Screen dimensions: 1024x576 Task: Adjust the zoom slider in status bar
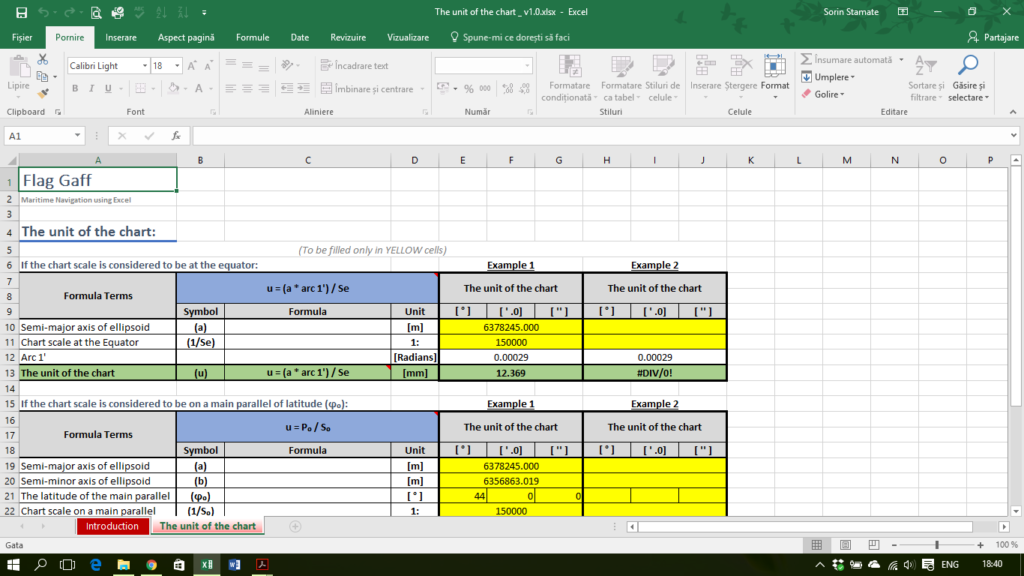coord(937,545)
